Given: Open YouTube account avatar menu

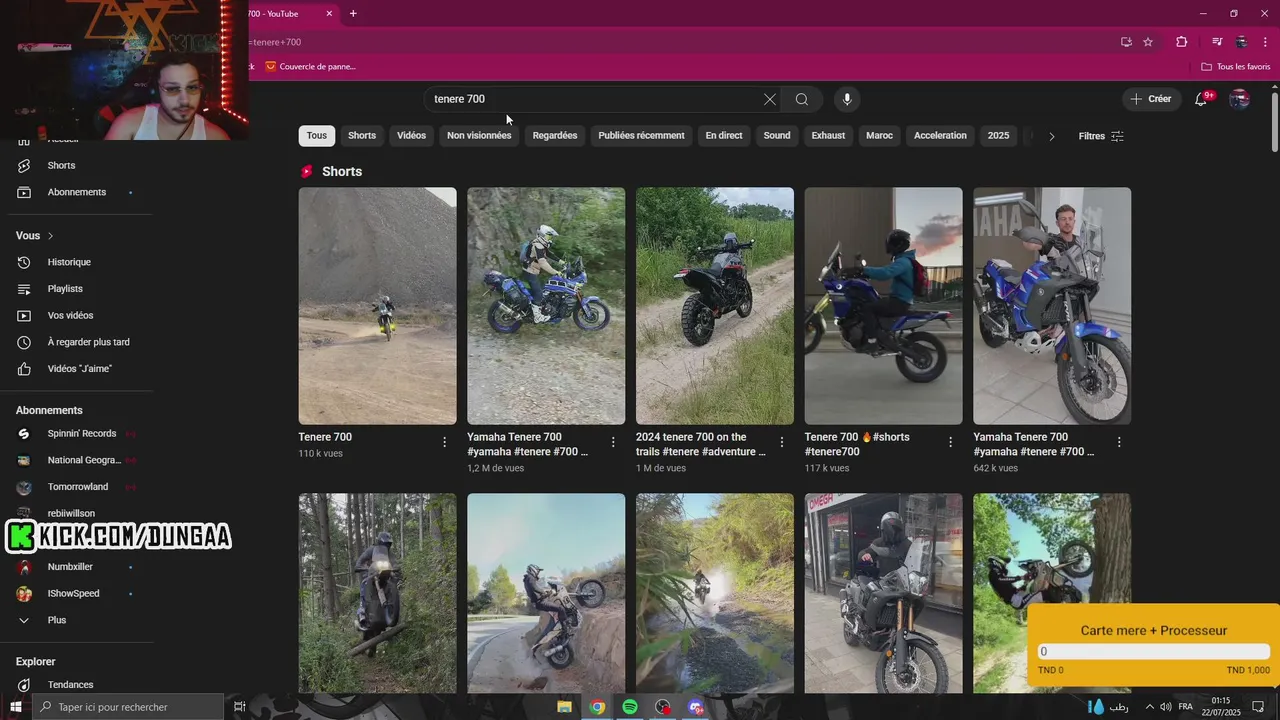Looking at the screenshot, I should 1239,99.
